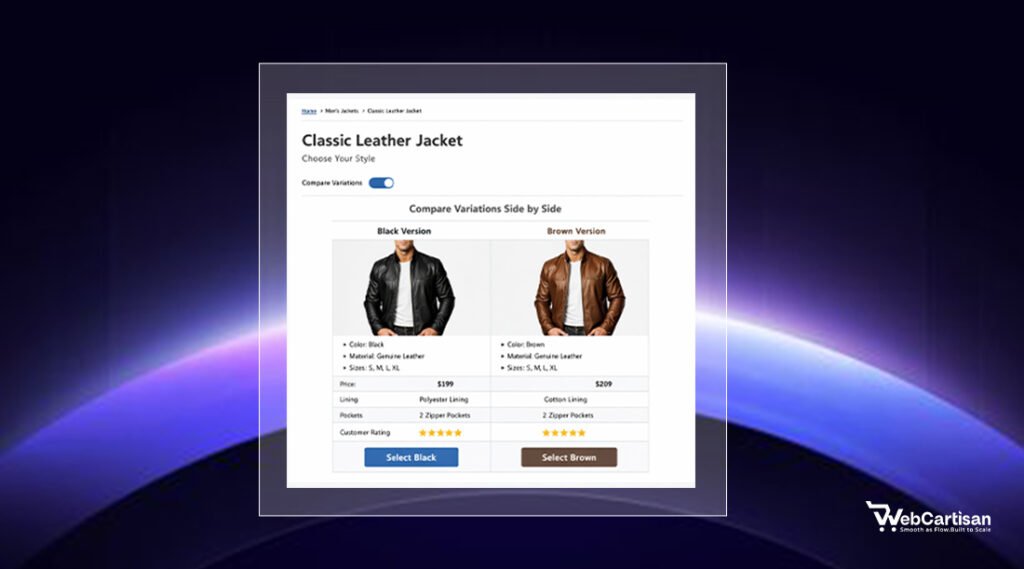Click the black version's star rating
1024x569 pixels.
[x=440, y=432]
